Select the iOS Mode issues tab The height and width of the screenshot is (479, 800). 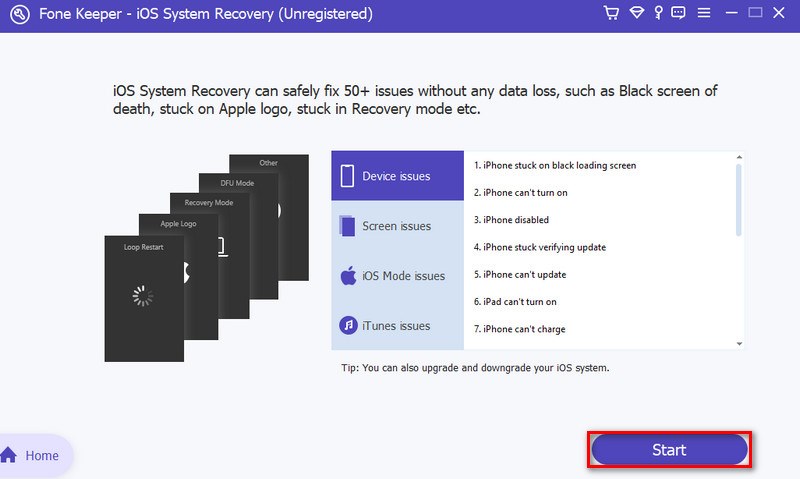click(x=397, y=275)
